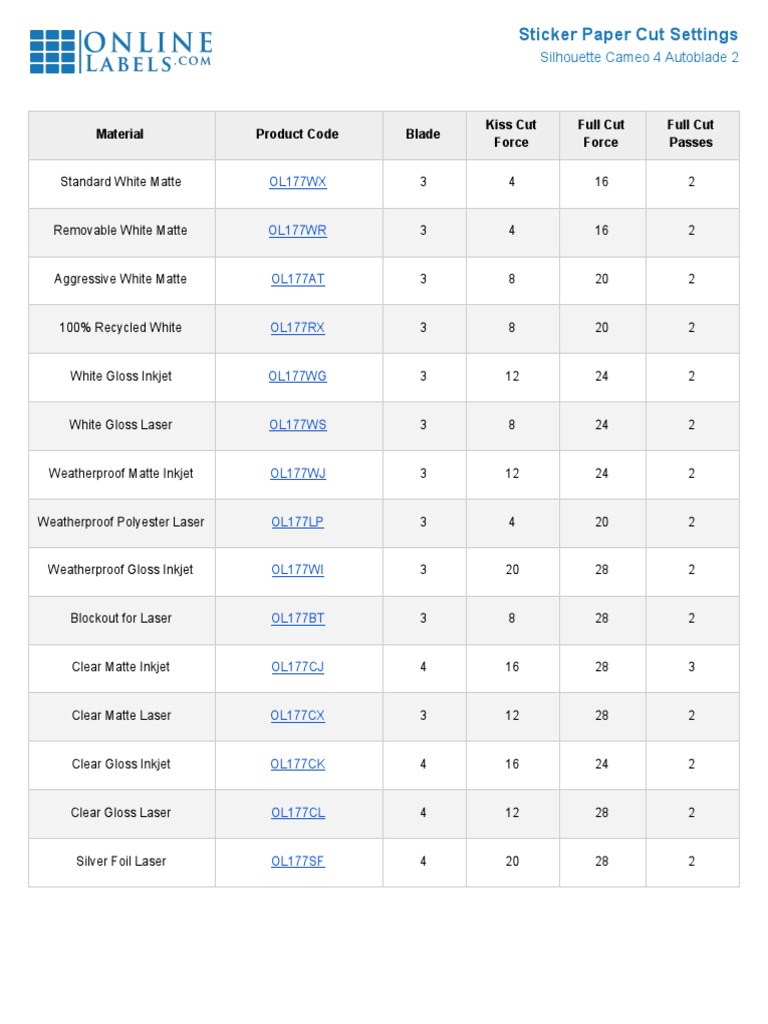The height and width of the screenshot is (1024, 768).
Task: Follow the OL177CK product link
Action: point(298,764)
